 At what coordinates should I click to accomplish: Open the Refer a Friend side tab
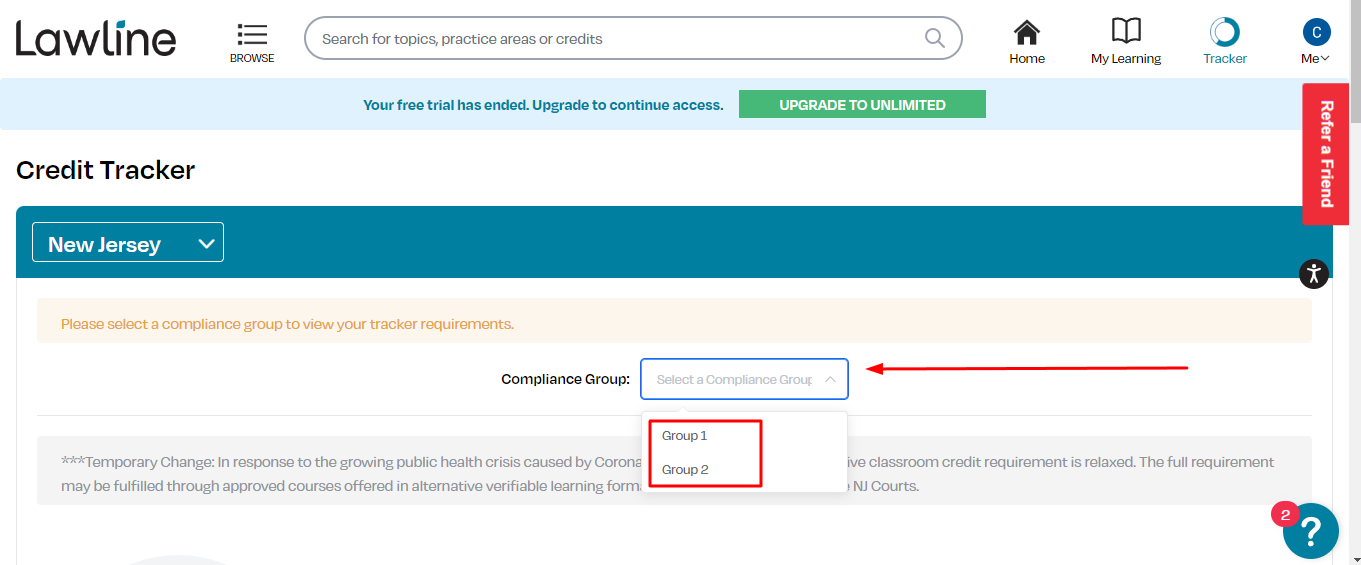pos(1326,154)
